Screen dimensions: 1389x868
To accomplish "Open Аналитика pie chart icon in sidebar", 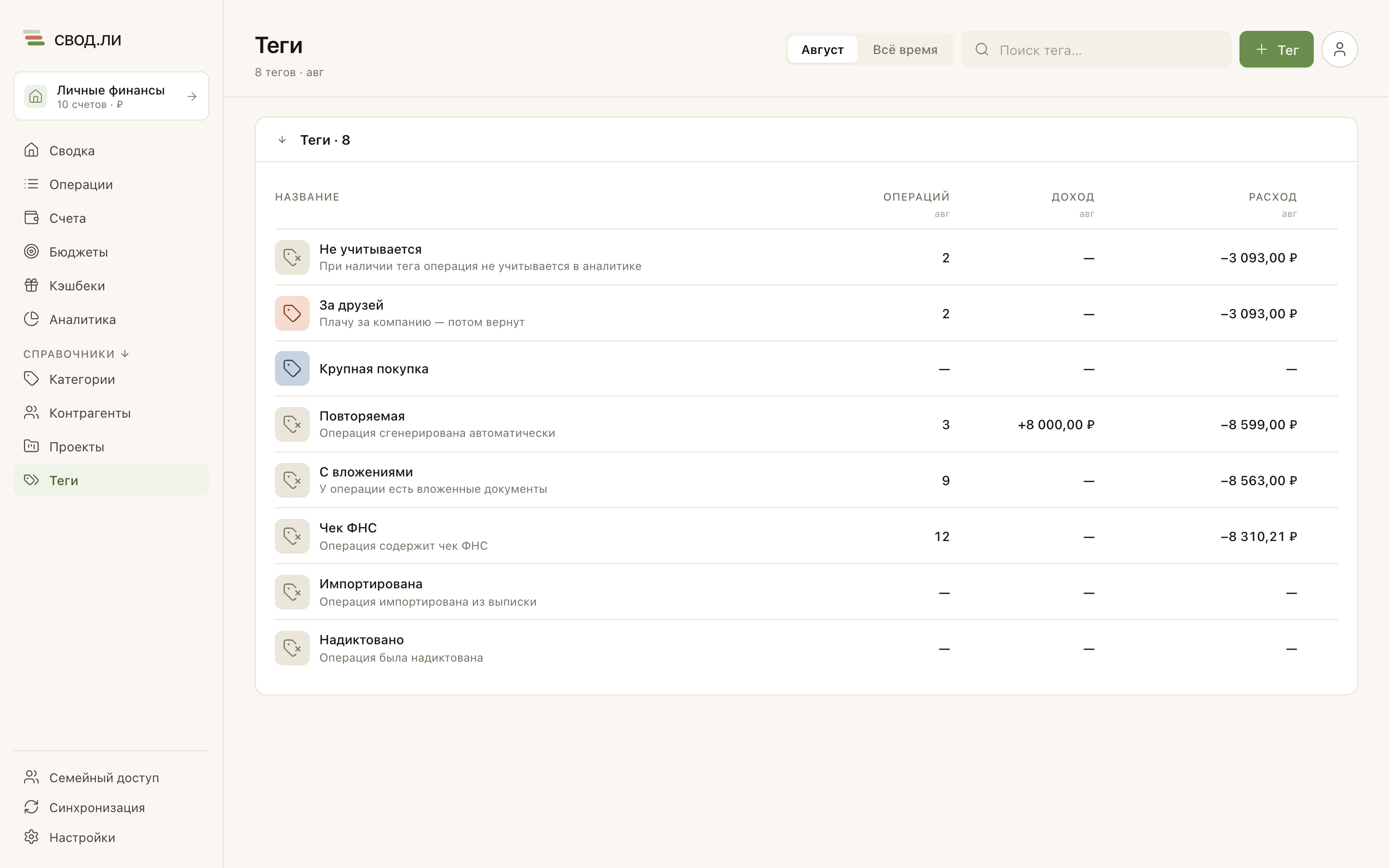I will click(x=31, y=319).
